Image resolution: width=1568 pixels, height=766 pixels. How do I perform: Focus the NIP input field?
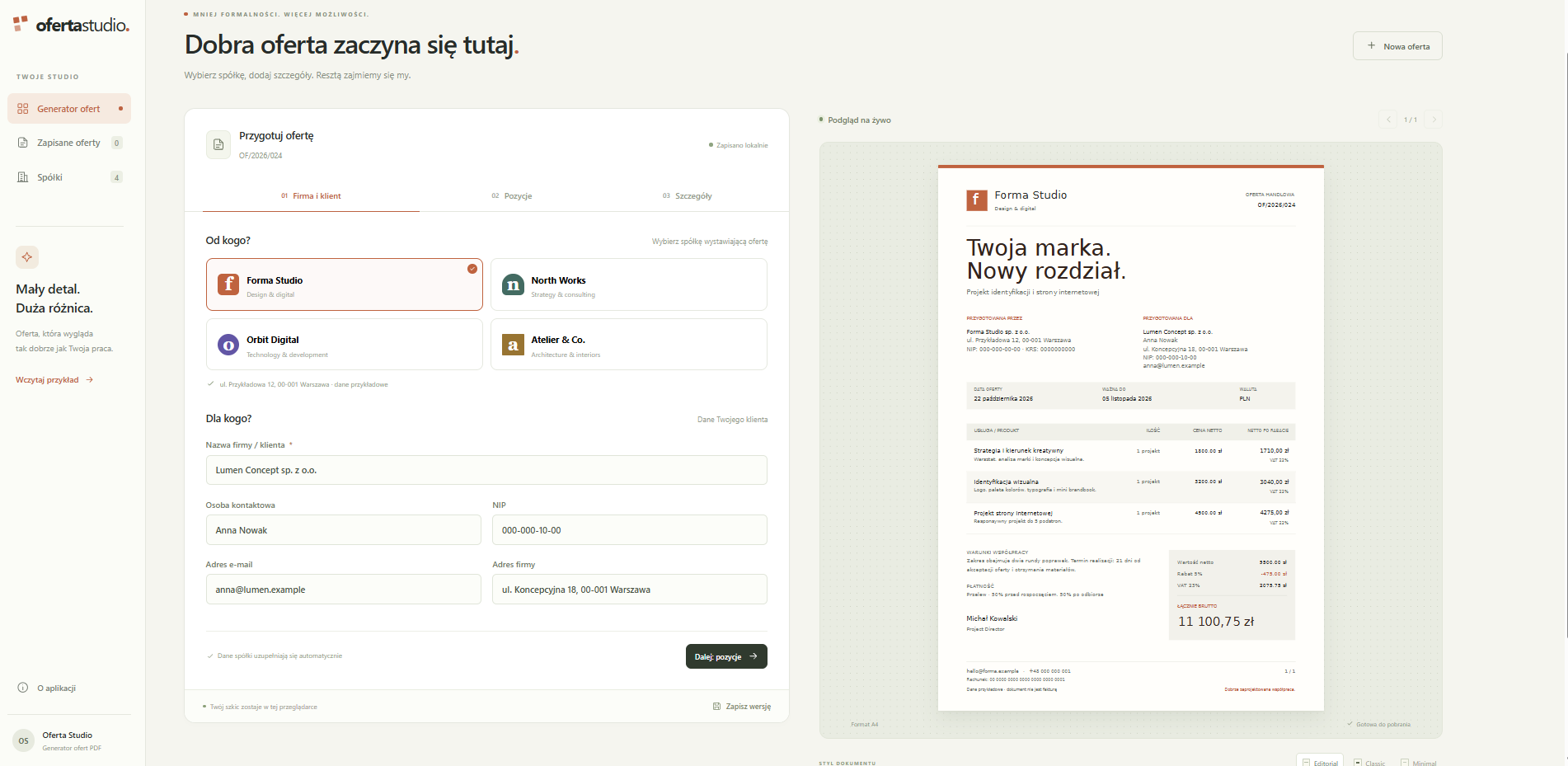[x=630, y=530]
